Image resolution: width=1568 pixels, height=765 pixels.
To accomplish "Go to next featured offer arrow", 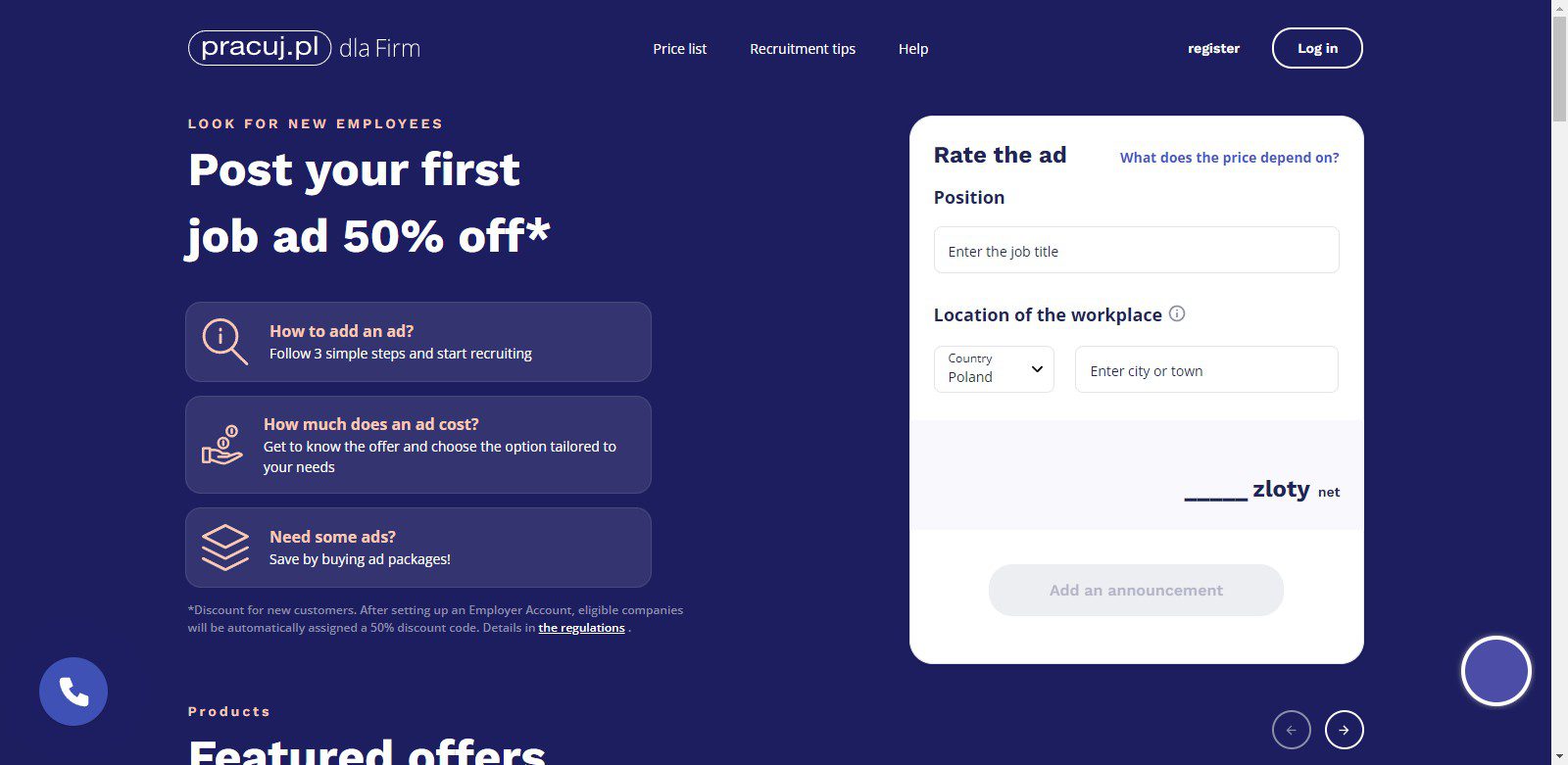I will click(1344, 730).
